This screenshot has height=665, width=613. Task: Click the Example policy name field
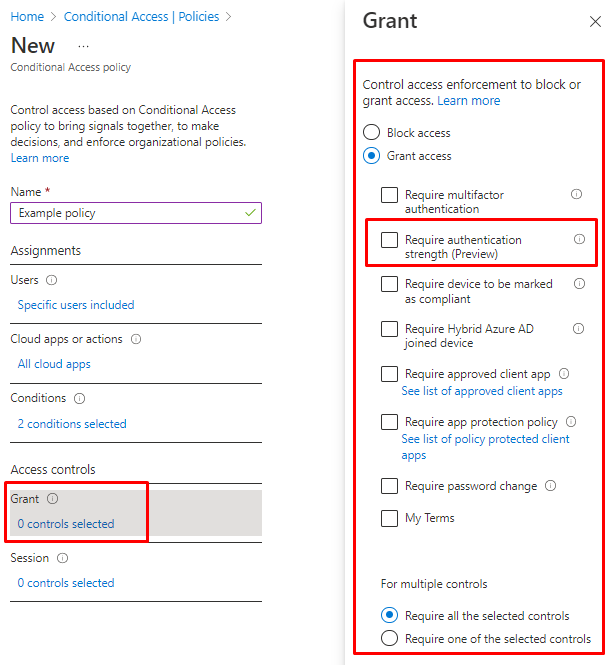pos(130,213)
